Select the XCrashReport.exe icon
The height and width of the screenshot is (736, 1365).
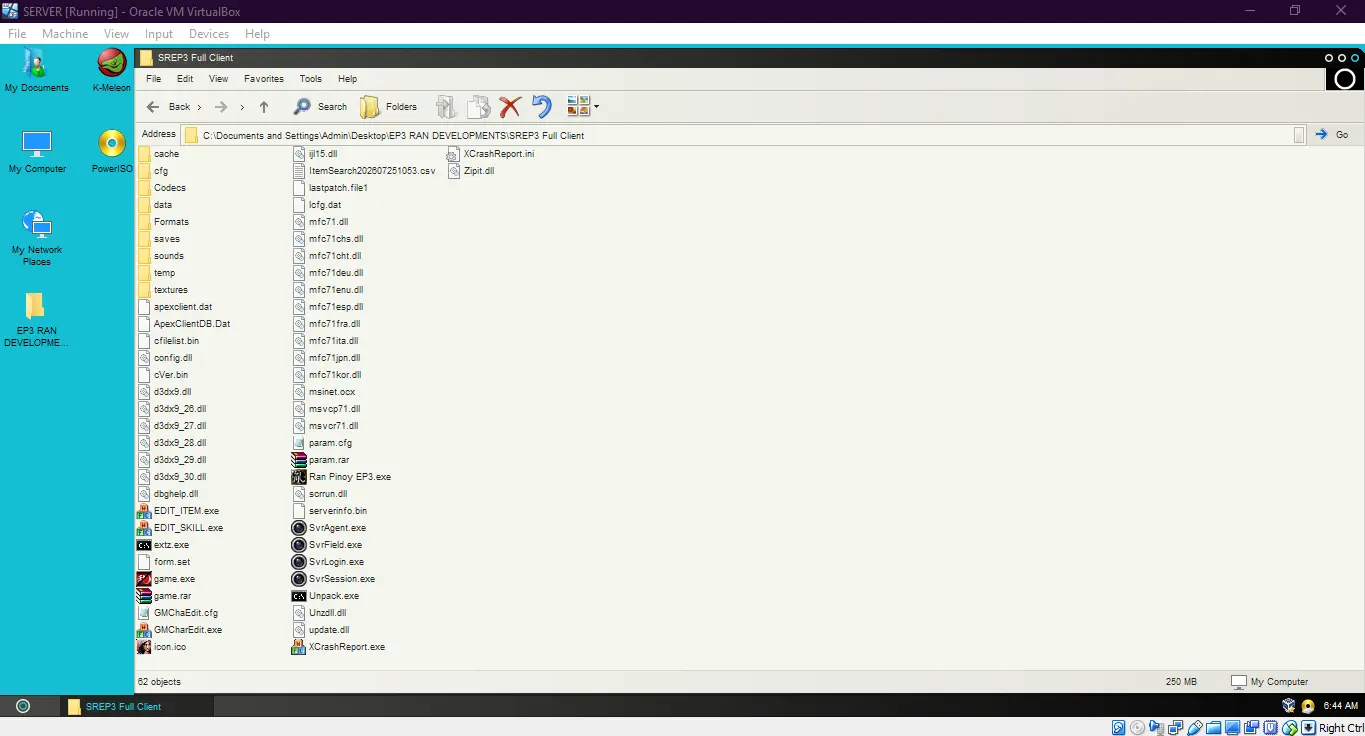[299, 647]
